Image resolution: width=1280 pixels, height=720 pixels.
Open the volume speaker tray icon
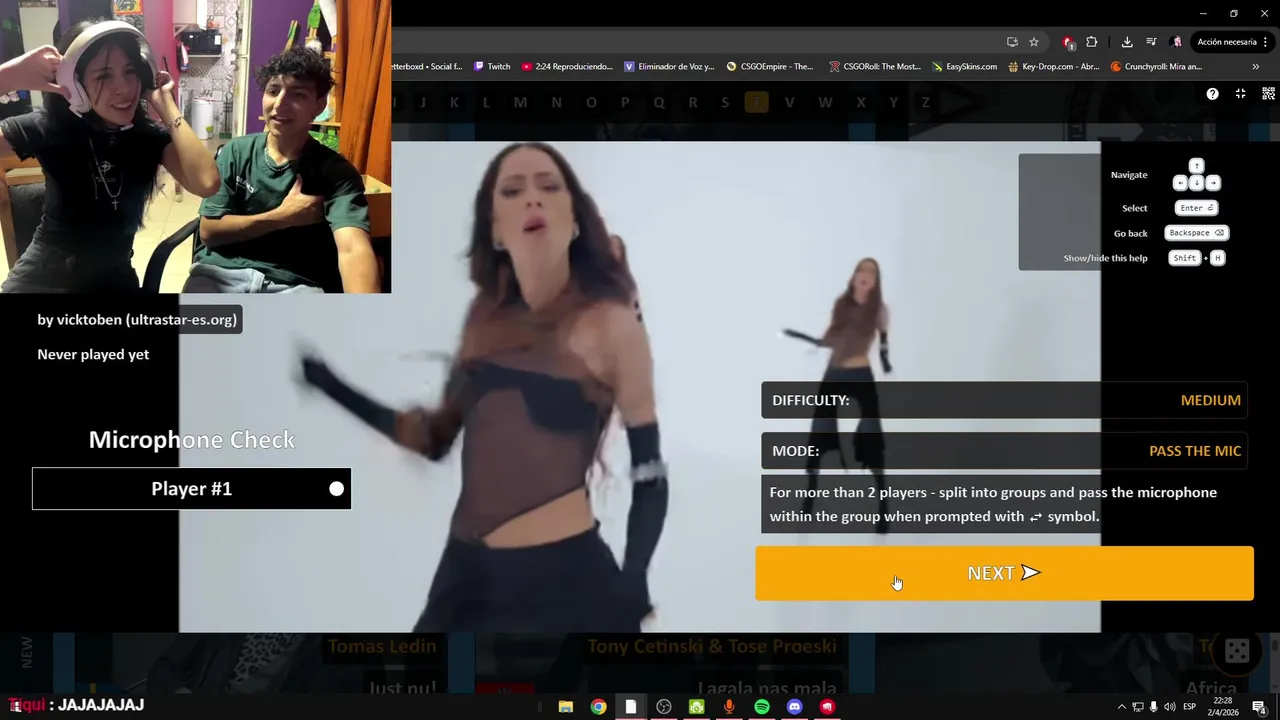point(1169,707)
